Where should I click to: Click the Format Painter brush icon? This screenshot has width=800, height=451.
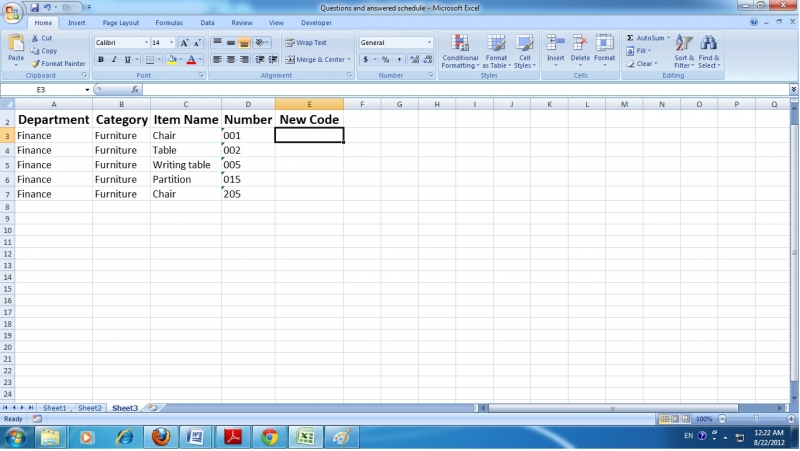coord(36,64)
